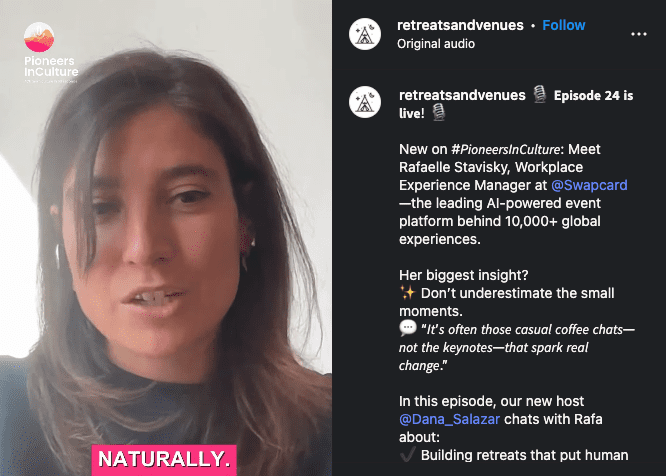Click the Pioneers InCulture logo on video
Image resolution: width=666 pixels, height=476 pixels.
pos(51,53)
